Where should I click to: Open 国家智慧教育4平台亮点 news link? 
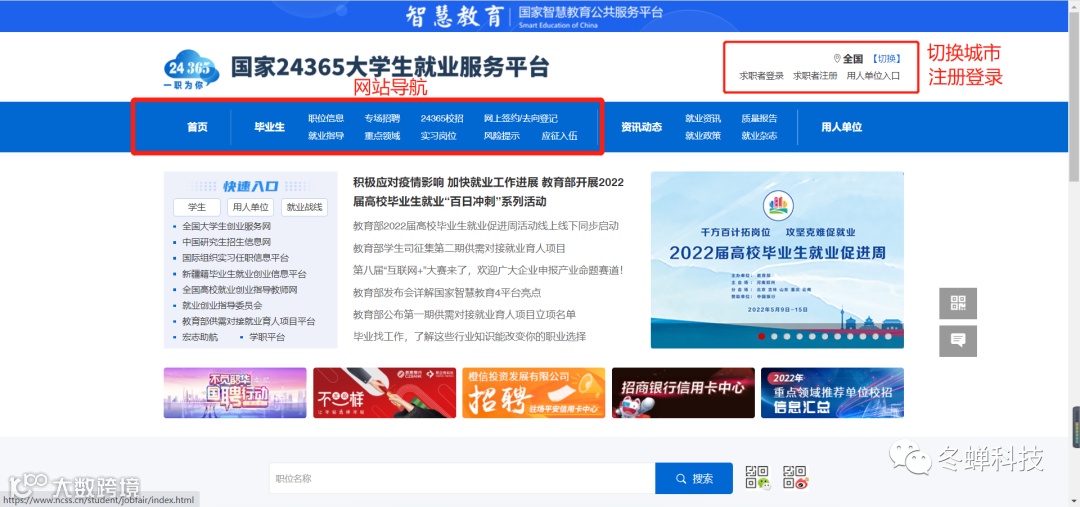(x=447, y=292)
